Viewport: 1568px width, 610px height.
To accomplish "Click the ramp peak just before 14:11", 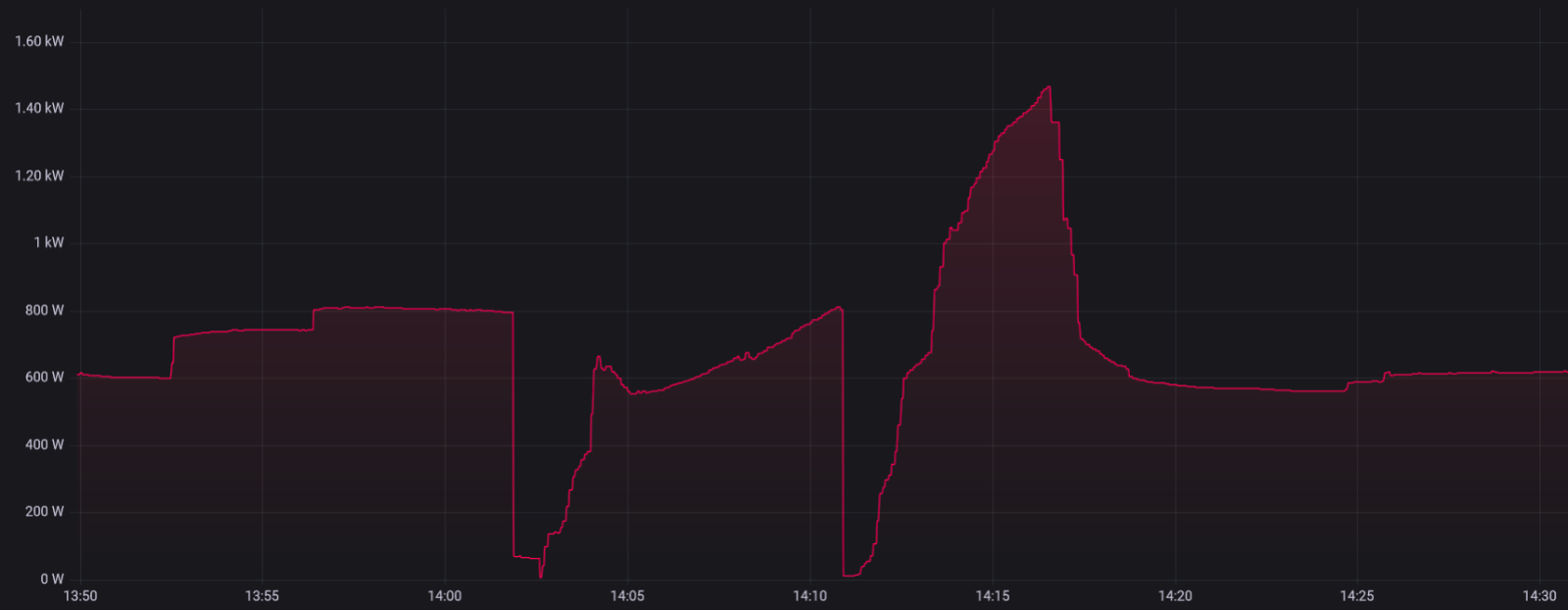I will click(x=839, y=308).
